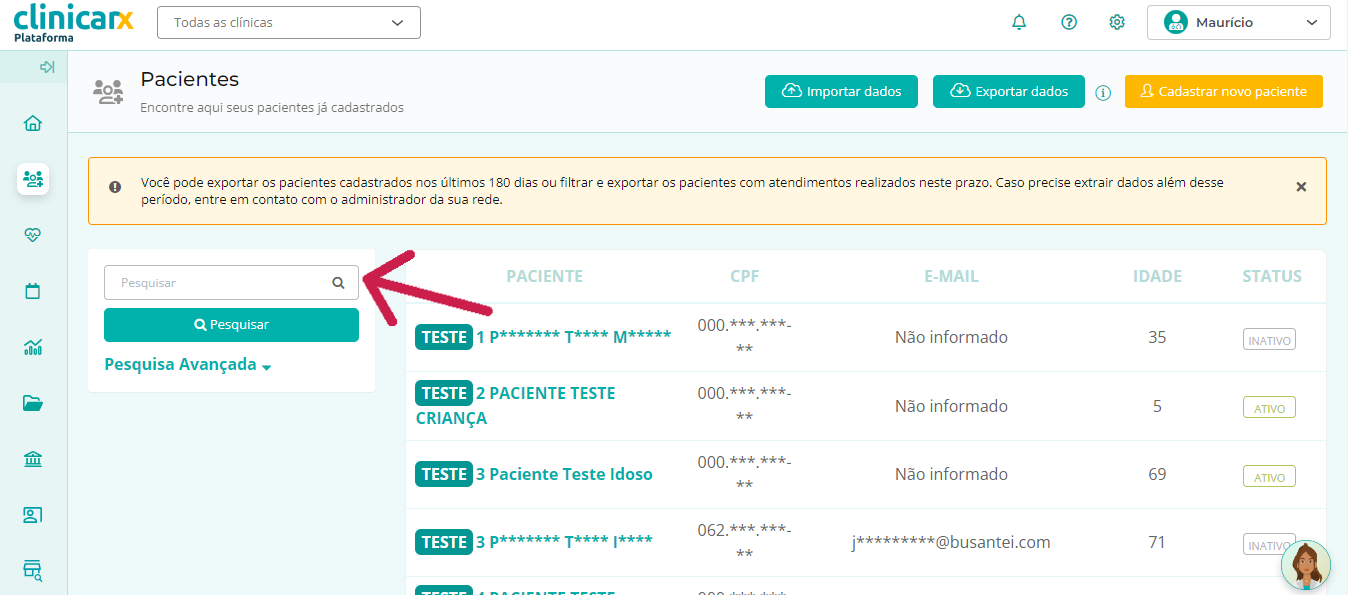Screen dimensions: 1348x595
Task: Click the Importar dados button
Action: pos(841,91)
